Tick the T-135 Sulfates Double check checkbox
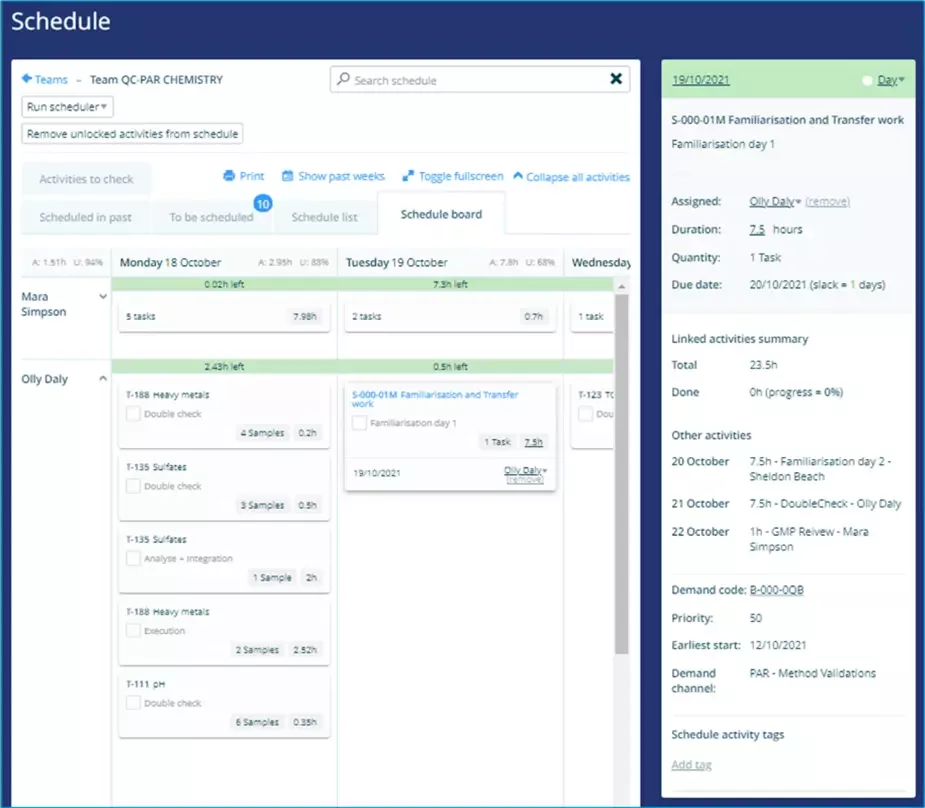Viewport: 925px width, 808px height. pyautogui.click(x=133, y=486)
